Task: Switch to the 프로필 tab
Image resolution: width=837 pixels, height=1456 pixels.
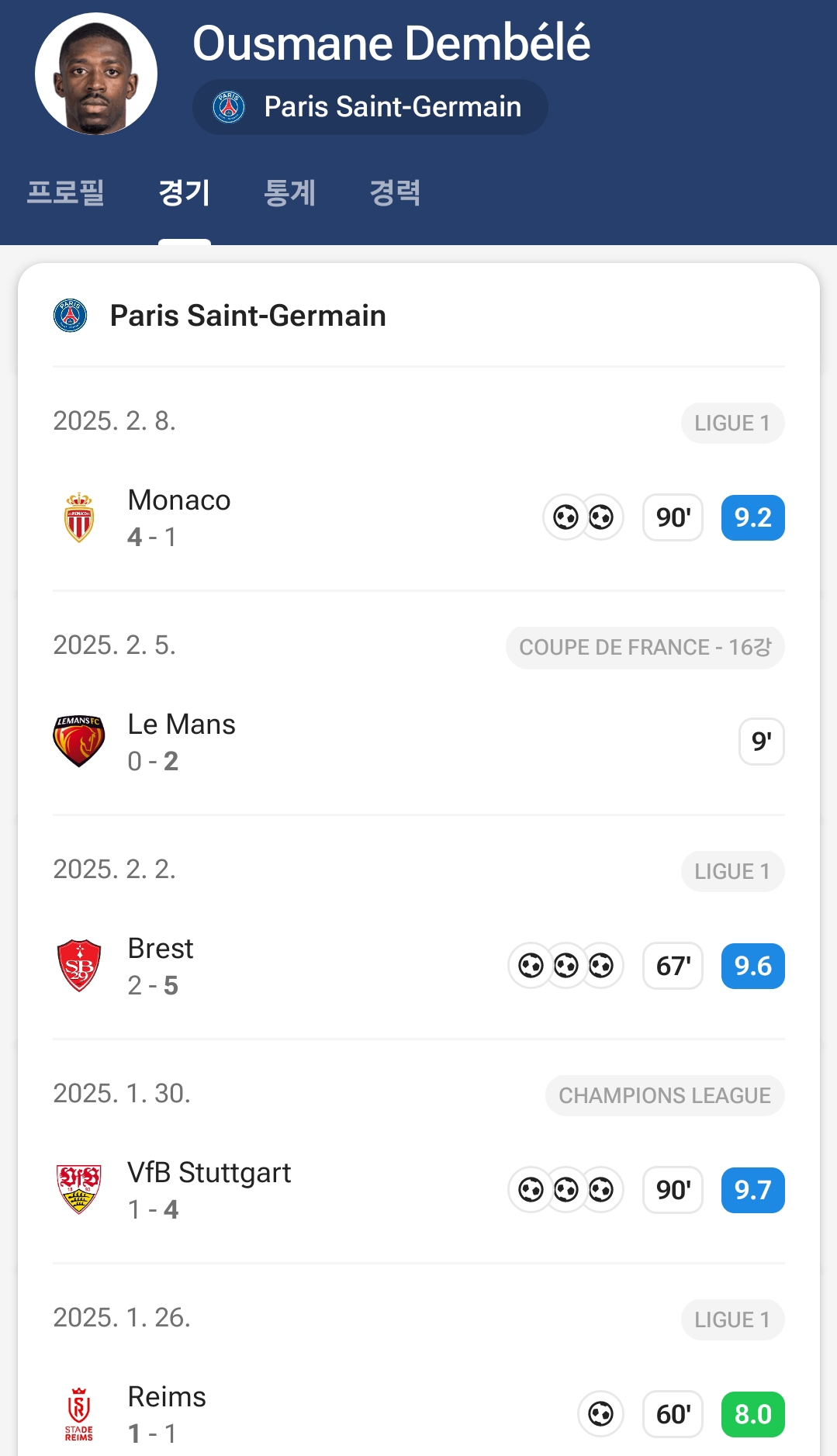Action: [x=65, y=192]
